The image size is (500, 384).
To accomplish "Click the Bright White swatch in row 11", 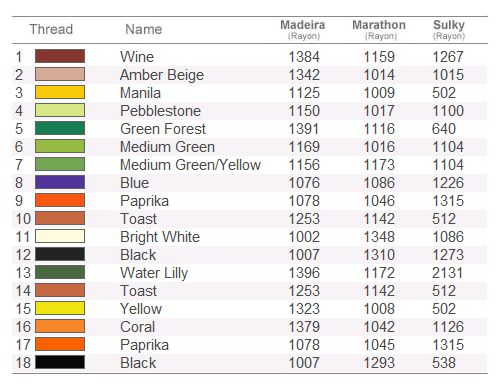I will pyautogui.click(x=60, y=236).
